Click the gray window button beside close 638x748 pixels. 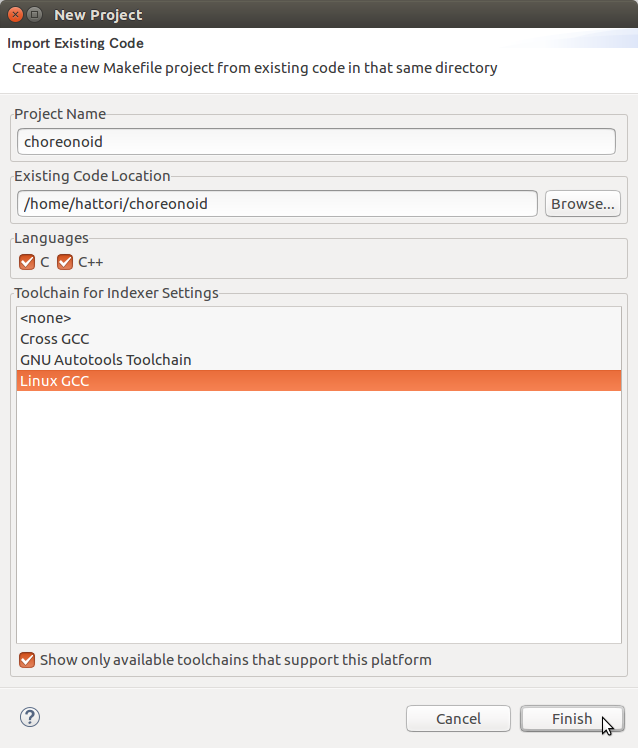(36, 15)
